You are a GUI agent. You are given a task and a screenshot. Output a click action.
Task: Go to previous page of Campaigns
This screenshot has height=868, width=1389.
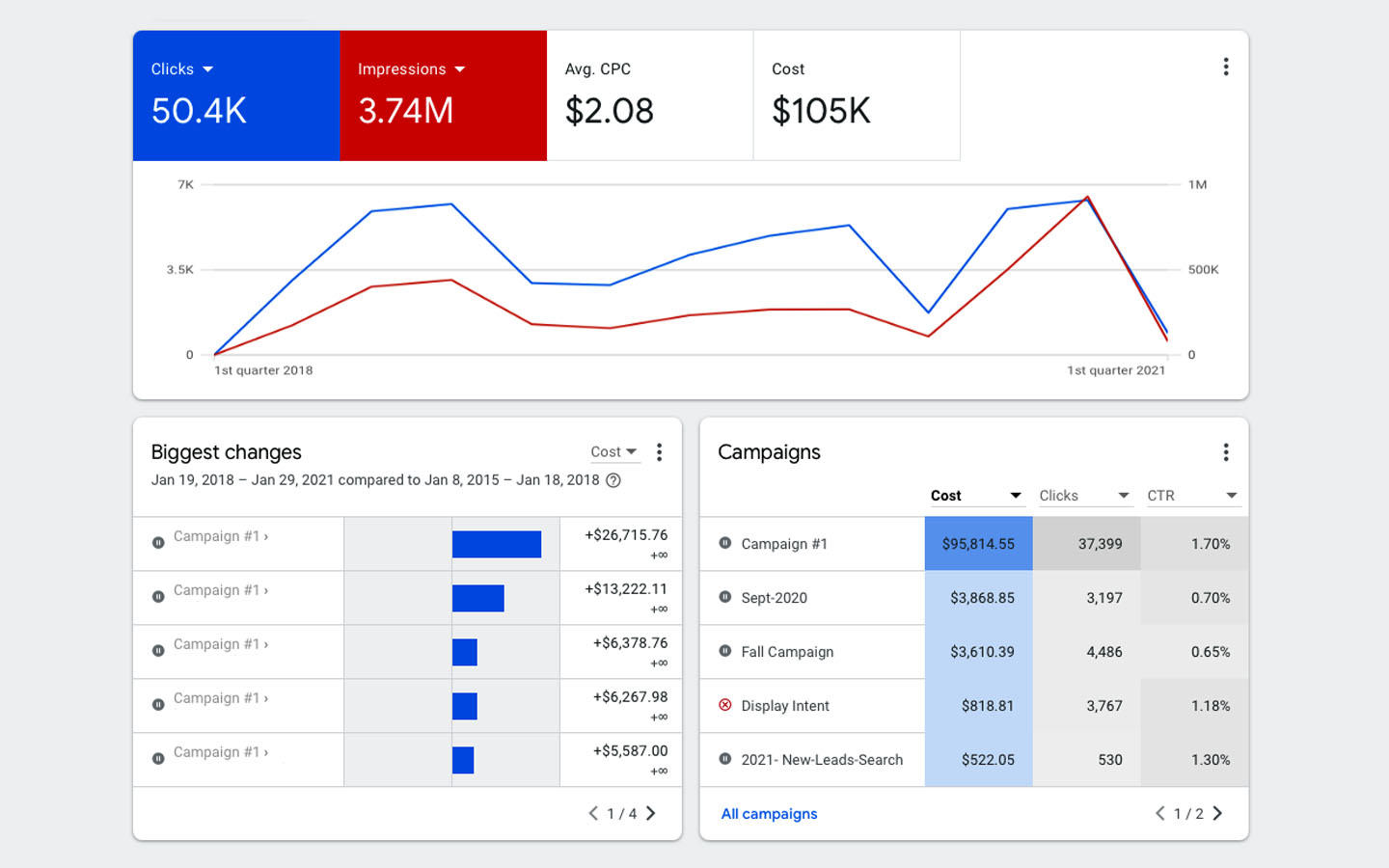[x=1159, y=813]
